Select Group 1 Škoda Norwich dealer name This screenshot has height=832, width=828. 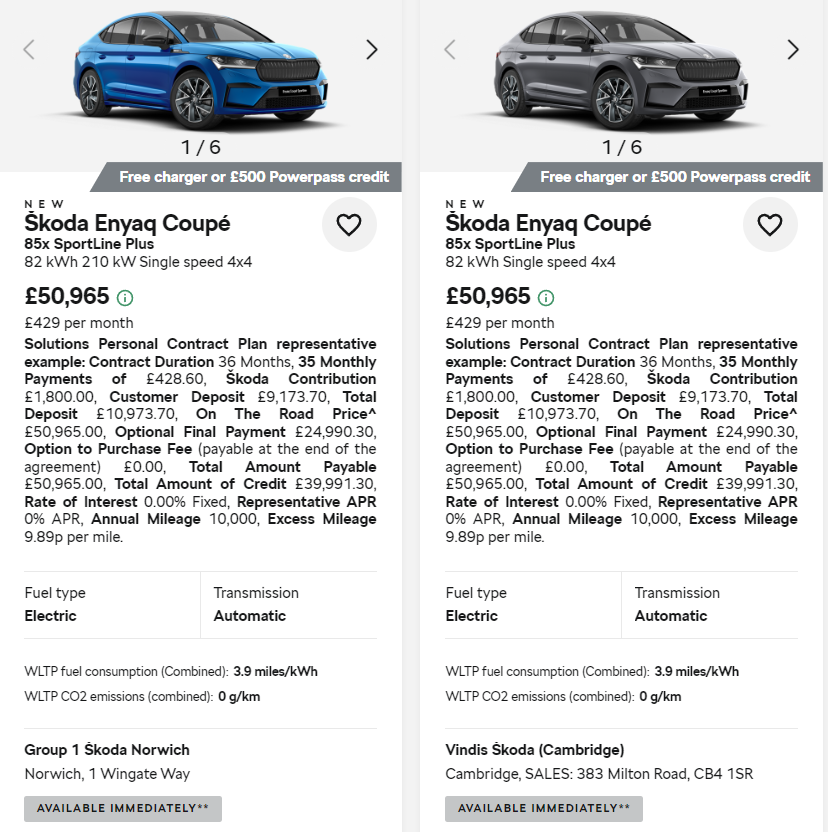[107, 750]
